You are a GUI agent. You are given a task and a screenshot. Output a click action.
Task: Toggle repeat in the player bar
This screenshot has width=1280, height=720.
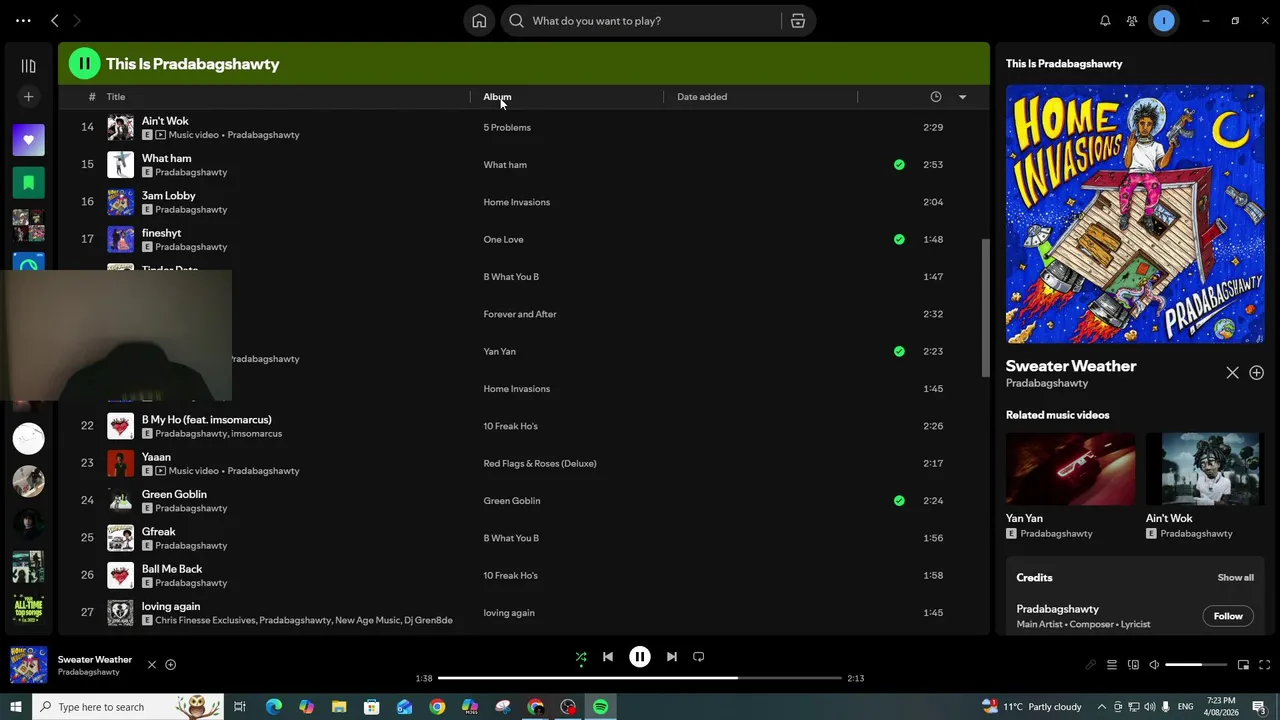(x=699, y=657)
